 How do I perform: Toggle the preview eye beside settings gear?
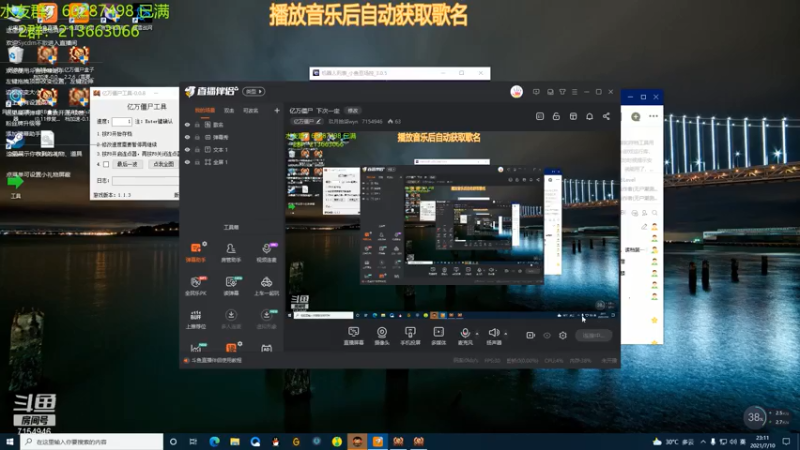(x=547, y=335)
